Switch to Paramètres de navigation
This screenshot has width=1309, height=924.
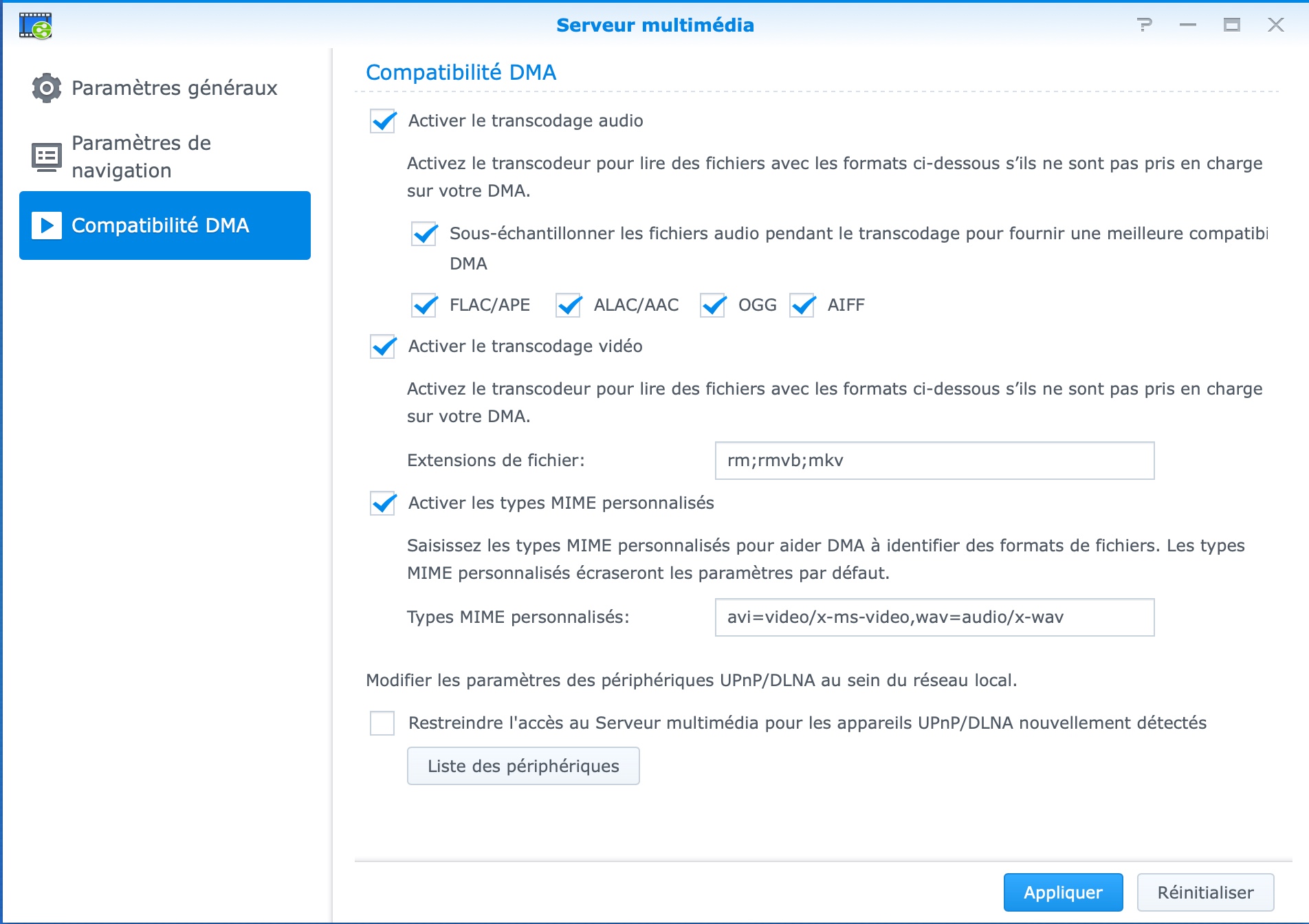coord(141,157)
